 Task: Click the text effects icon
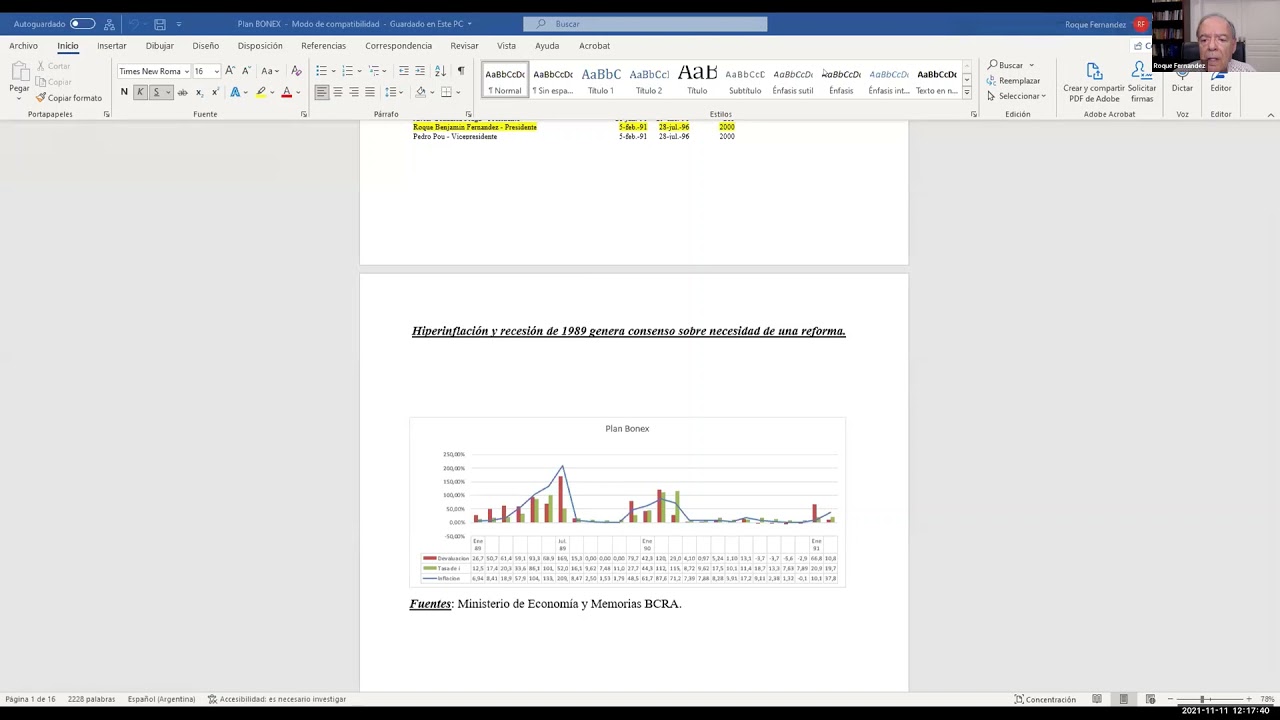click(x=236, y=92)
